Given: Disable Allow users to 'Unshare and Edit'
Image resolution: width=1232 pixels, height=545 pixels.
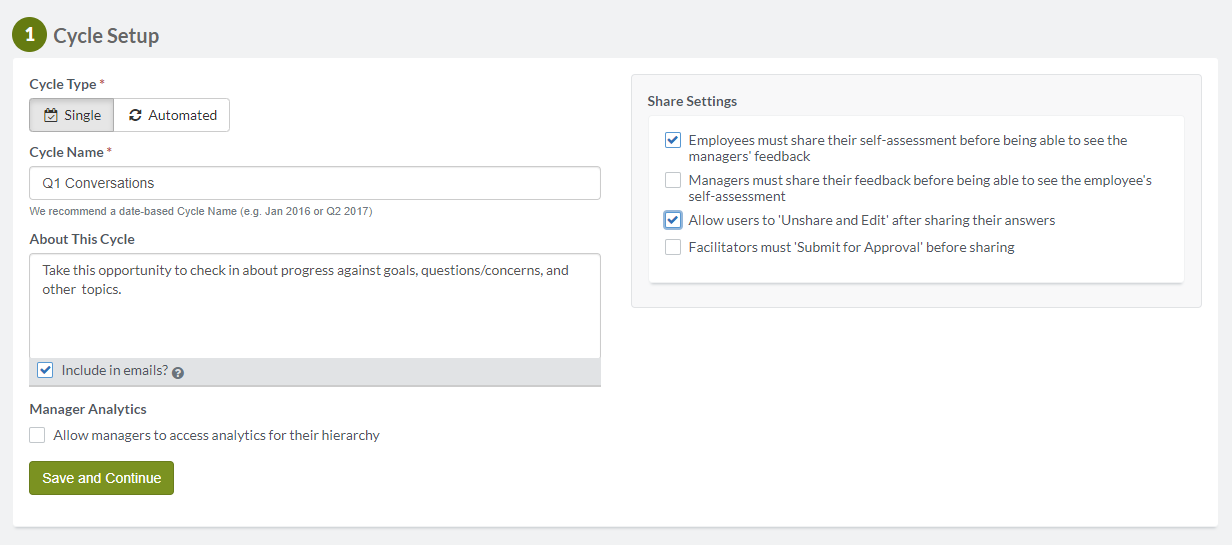Looking at the screenshot, I should point(673,220).
